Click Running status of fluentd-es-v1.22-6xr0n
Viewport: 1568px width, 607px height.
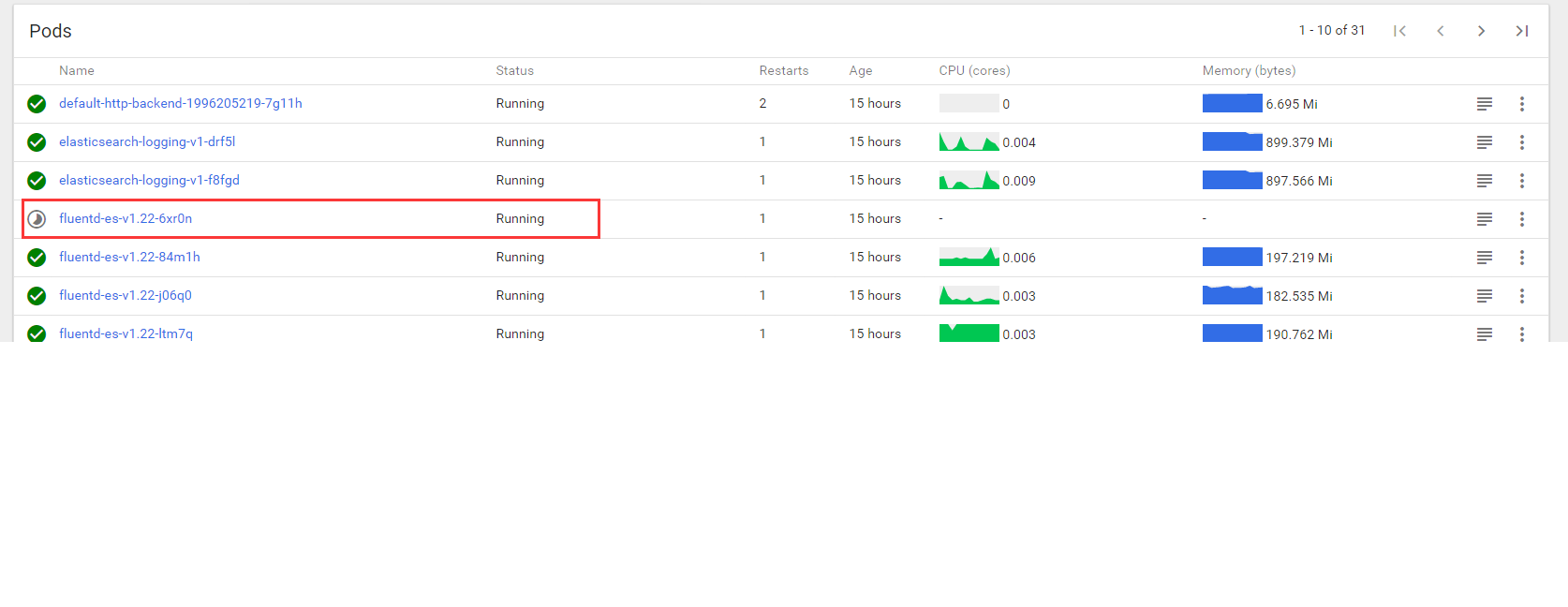(520, 218)
